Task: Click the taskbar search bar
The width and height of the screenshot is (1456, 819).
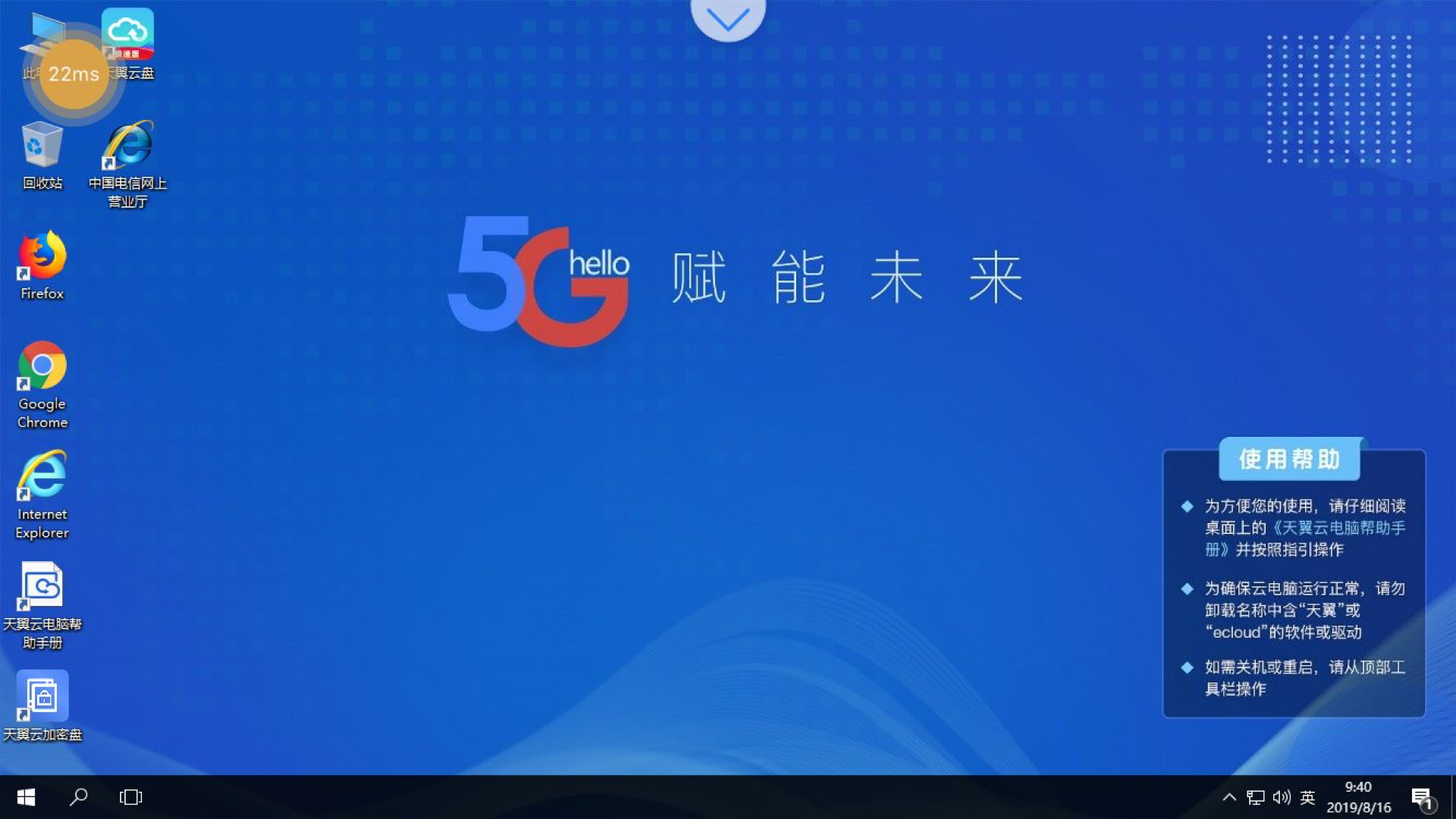Action: [x=80, y=797]
